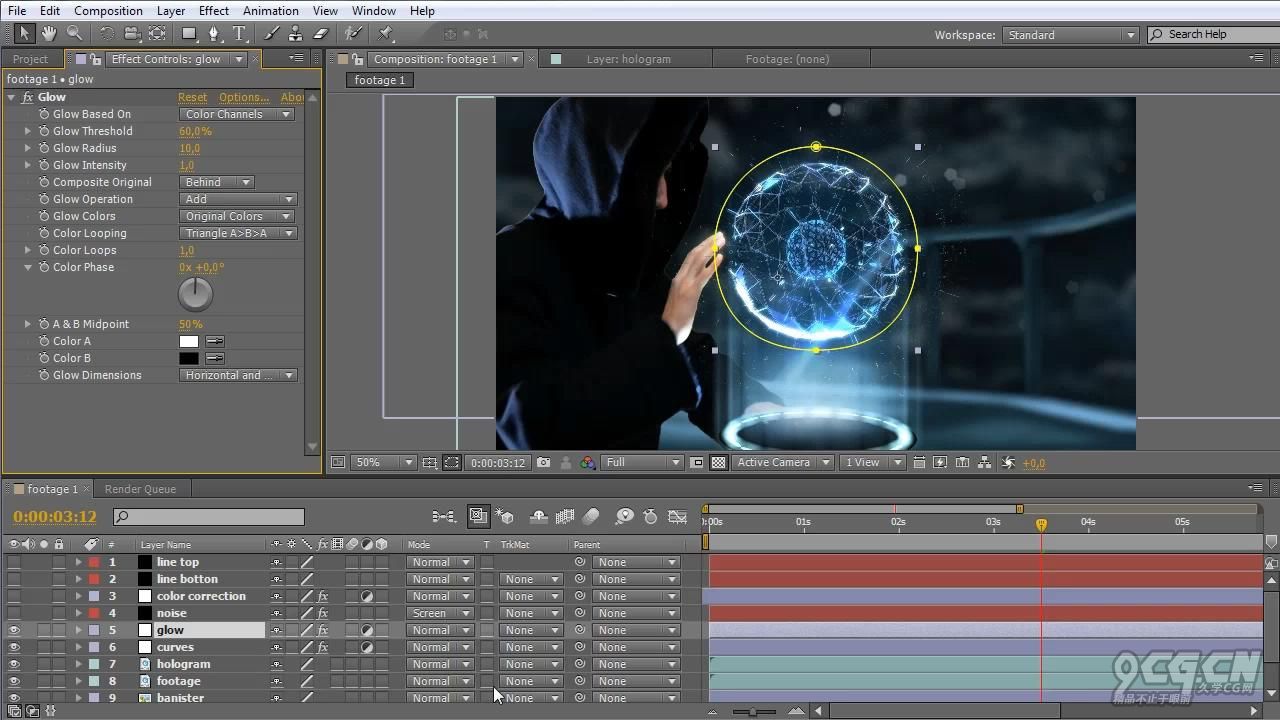The image size is (1280, 720).
Task: Select the Pen tool
Action: coord(213,34)
